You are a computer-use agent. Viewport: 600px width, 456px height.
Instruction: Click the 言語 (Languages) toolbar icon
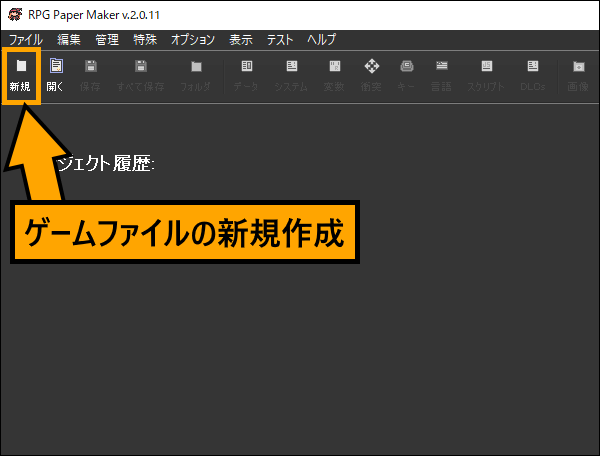pyautogui.click(x=442, y=75)
